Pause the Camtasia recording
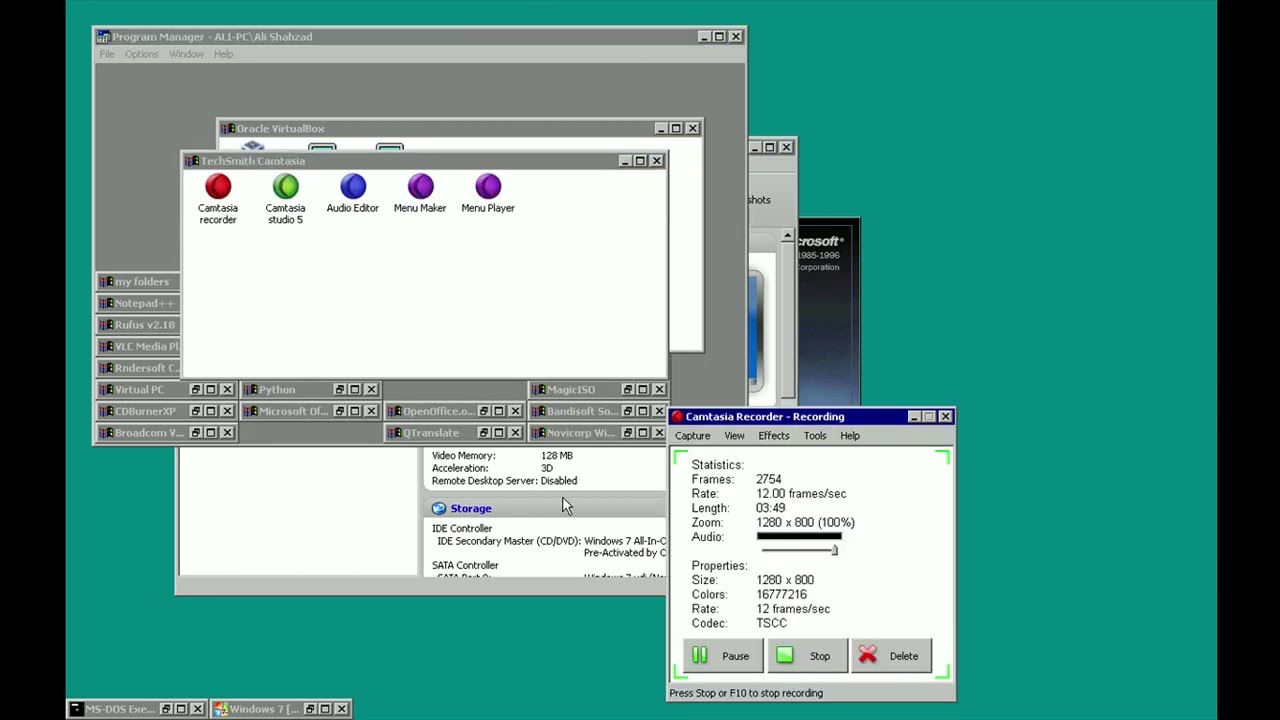The image size is (1280, 720). point(723,656)
